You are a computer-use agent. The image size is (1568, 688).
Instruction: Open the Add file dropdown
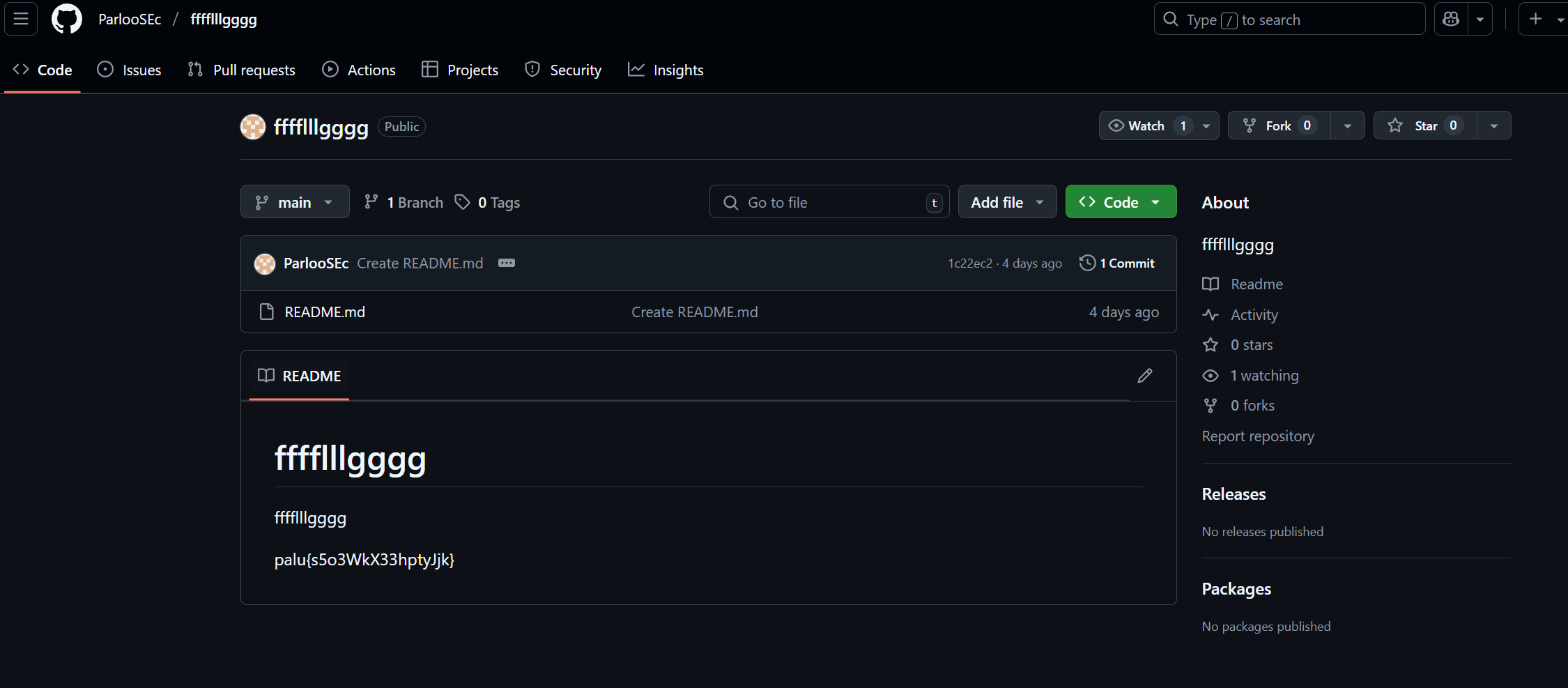tap(1007, 202)
